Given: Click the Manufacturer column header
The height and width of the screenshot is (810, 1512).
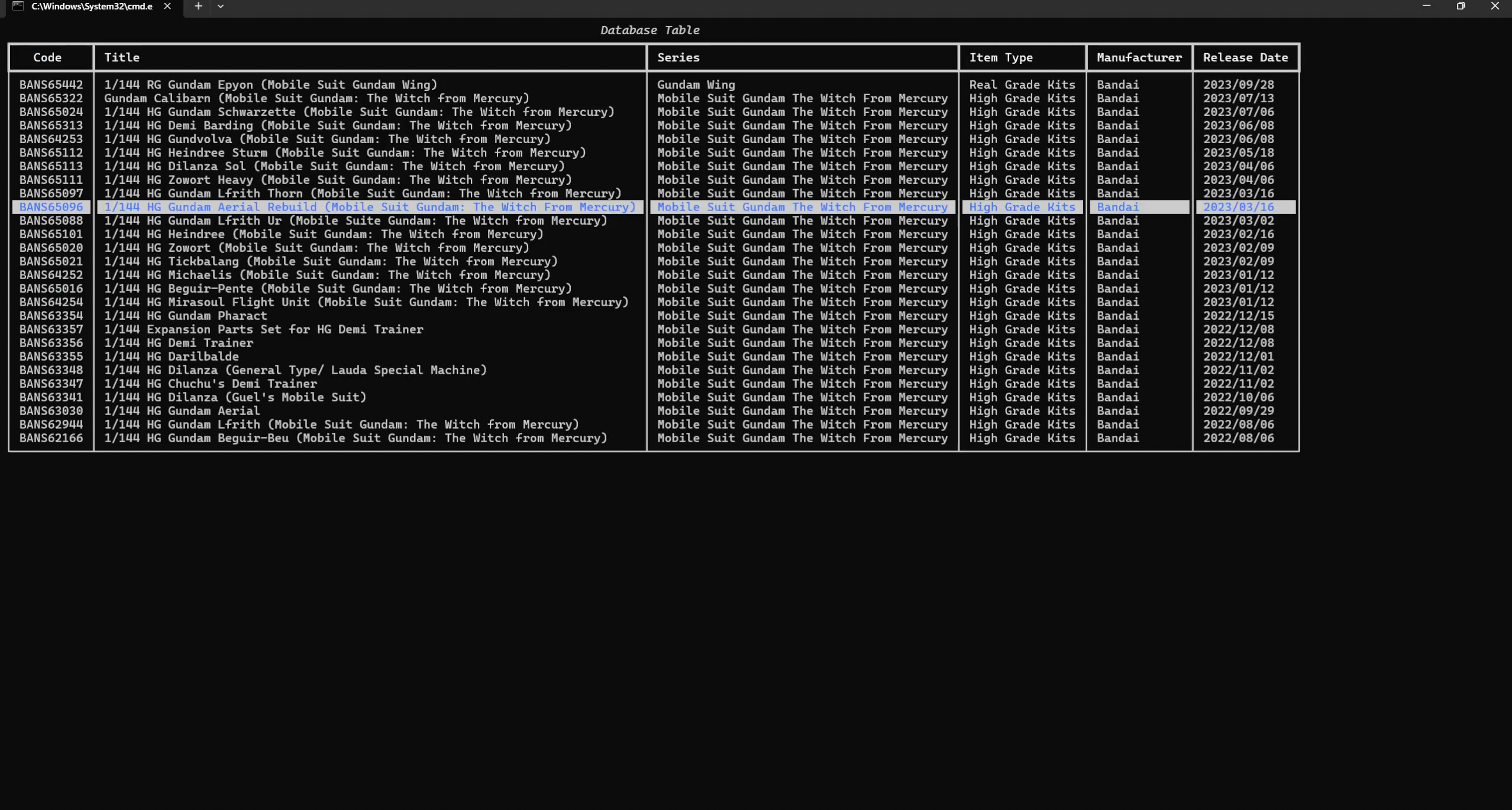Looking at the screenshot, I should [x=1139, y=57].
